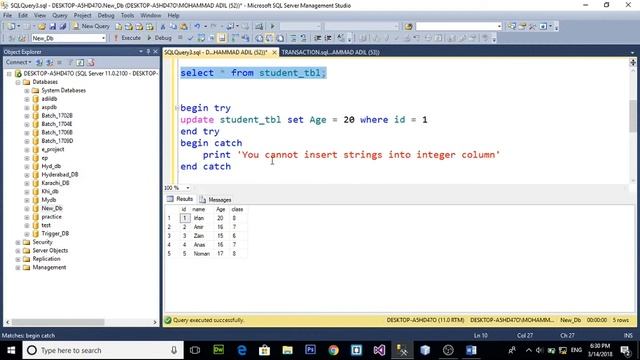This screenshot has width=640, height=360.
Task: Click the Age column header
Action: pos(220,209)
